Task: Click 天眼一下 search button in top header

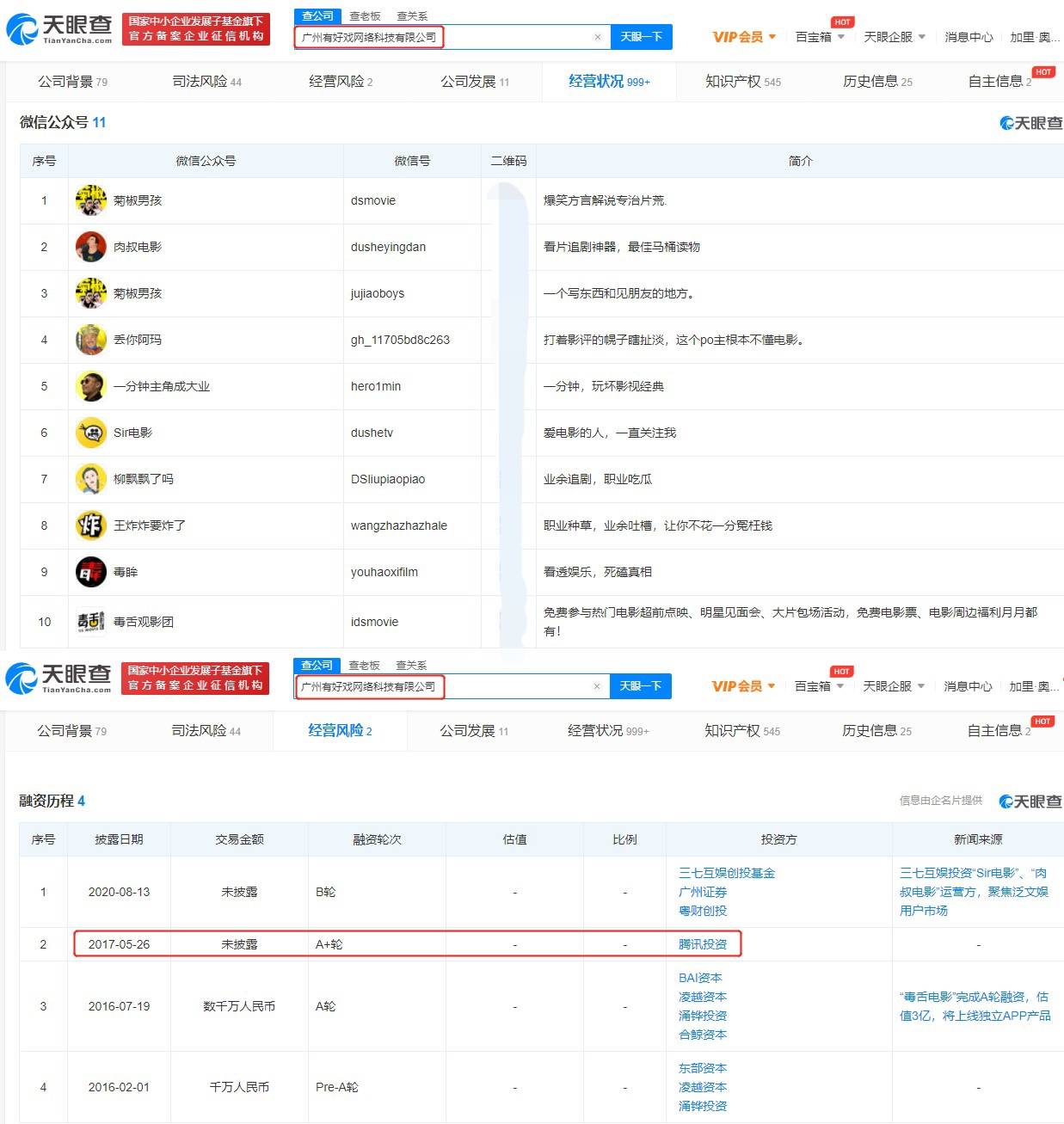Action: coord(642,37)
